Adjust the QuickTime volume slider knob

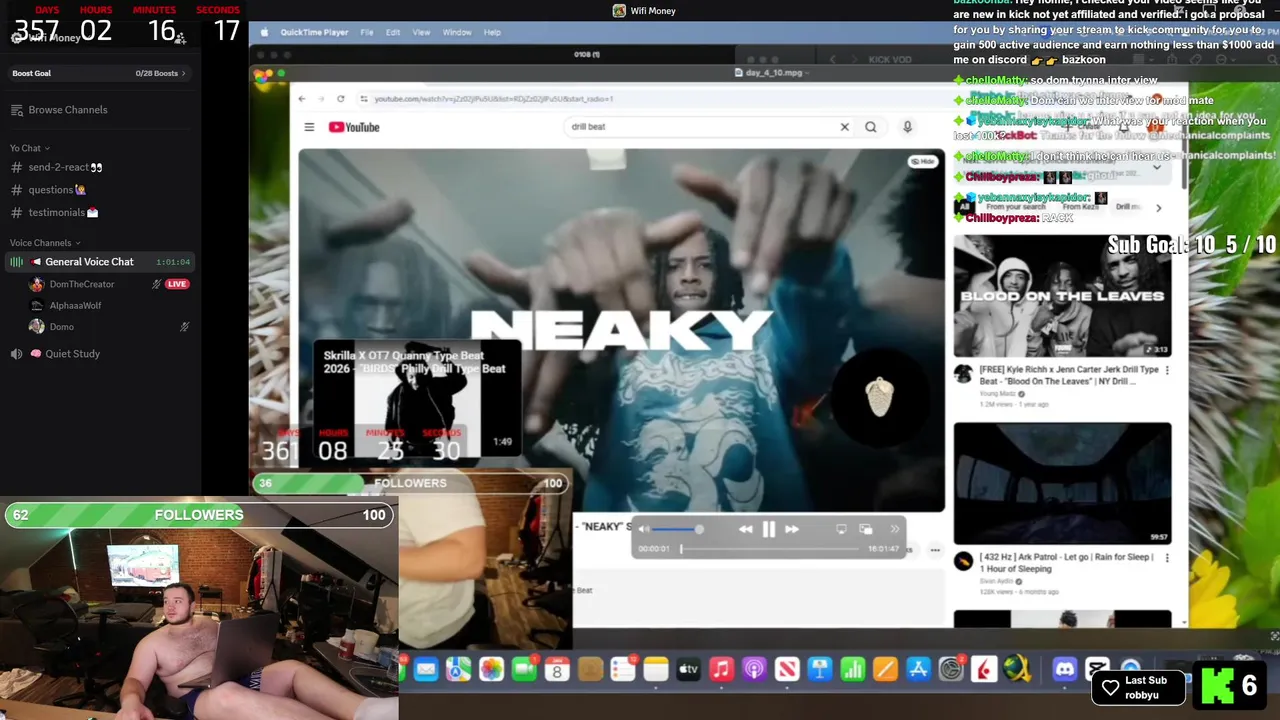click(699, 530)
